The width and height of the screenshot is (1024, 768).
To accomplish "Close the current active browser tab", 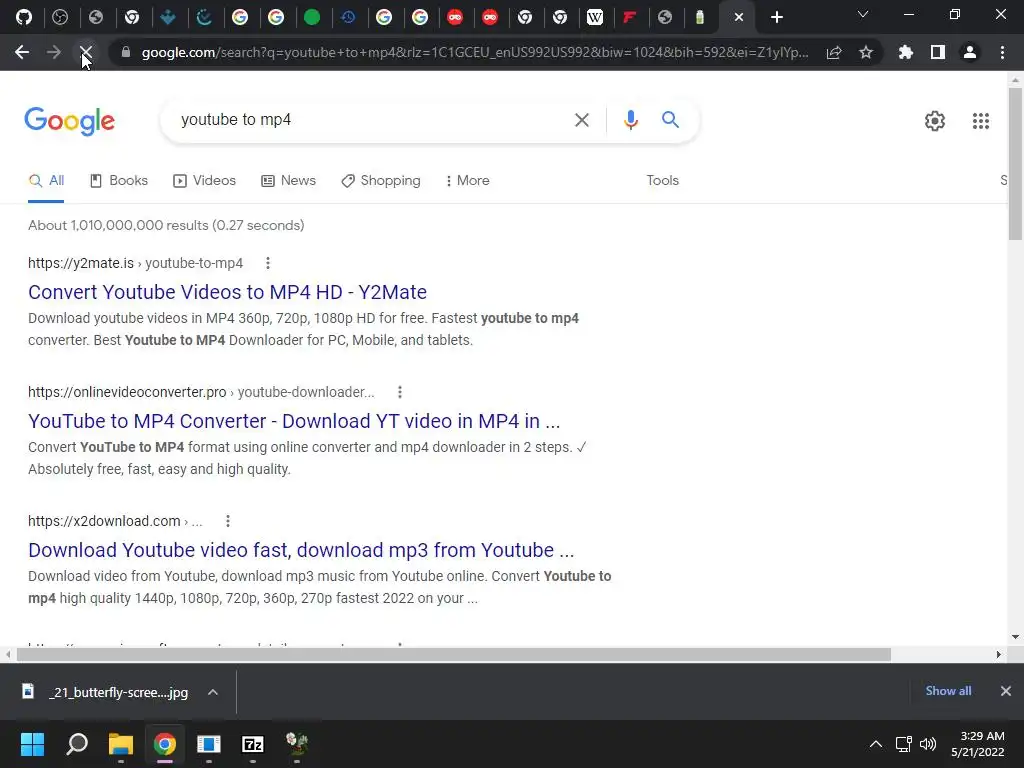I will coord(739,17).
